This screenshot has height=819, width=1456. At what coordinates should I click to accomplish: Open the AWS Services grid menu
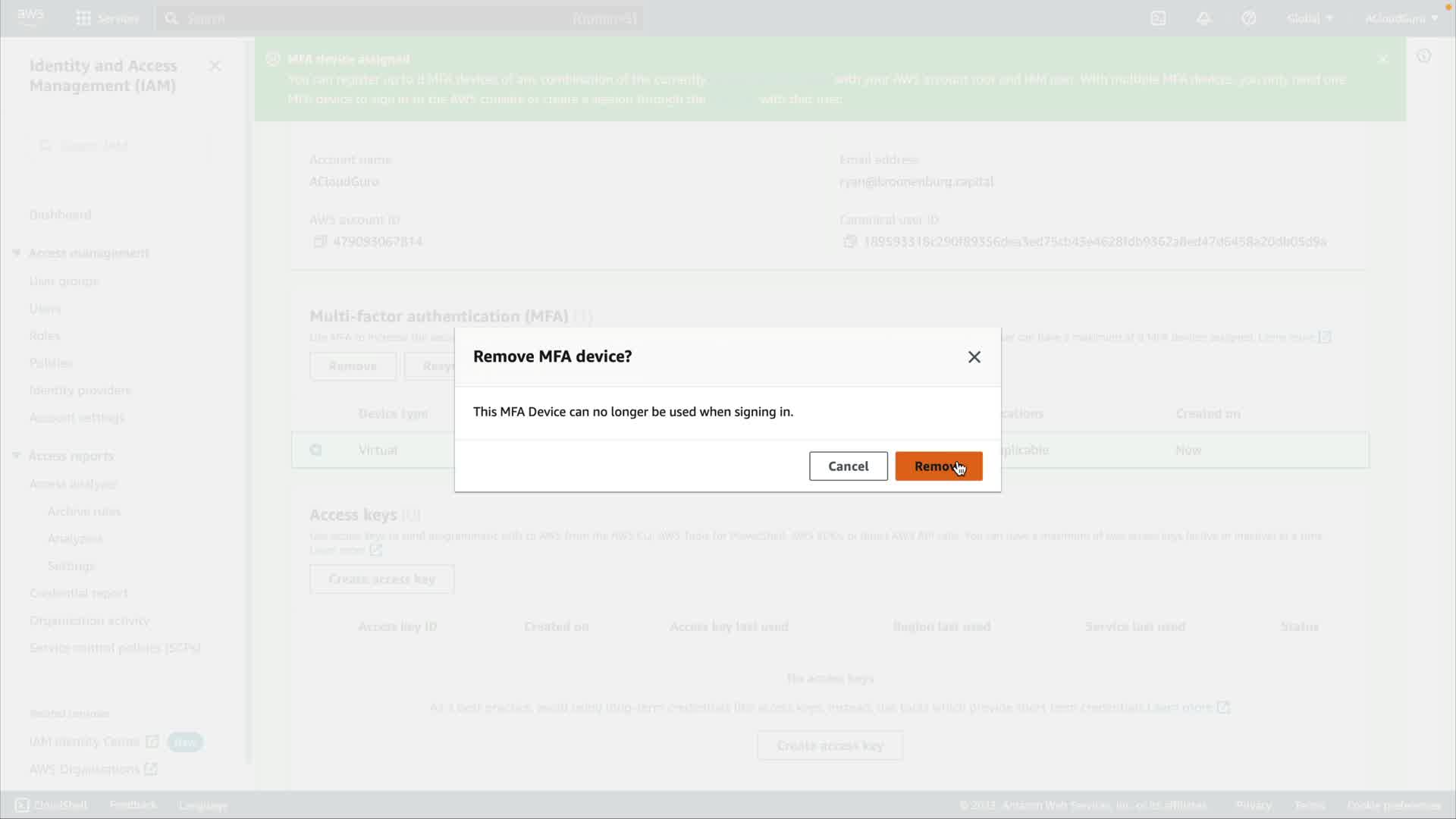pos(83,18)
